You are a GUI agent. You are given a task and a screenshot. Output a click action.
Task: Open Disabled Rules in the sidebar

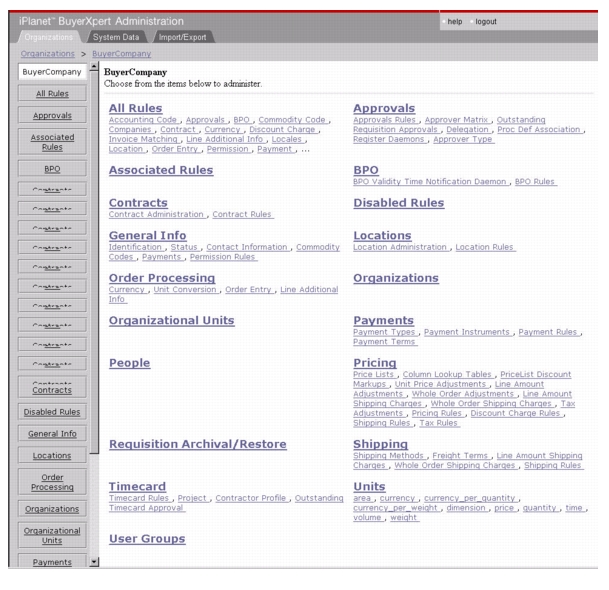(52, 412)
